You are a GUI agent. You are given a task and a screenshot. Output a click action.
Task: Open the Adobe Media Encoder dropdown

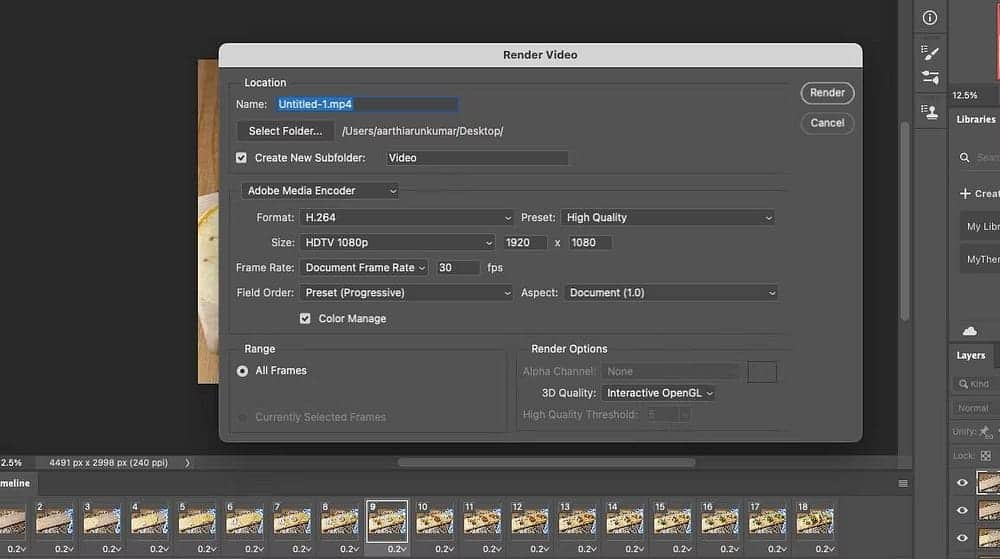[321, 191]
